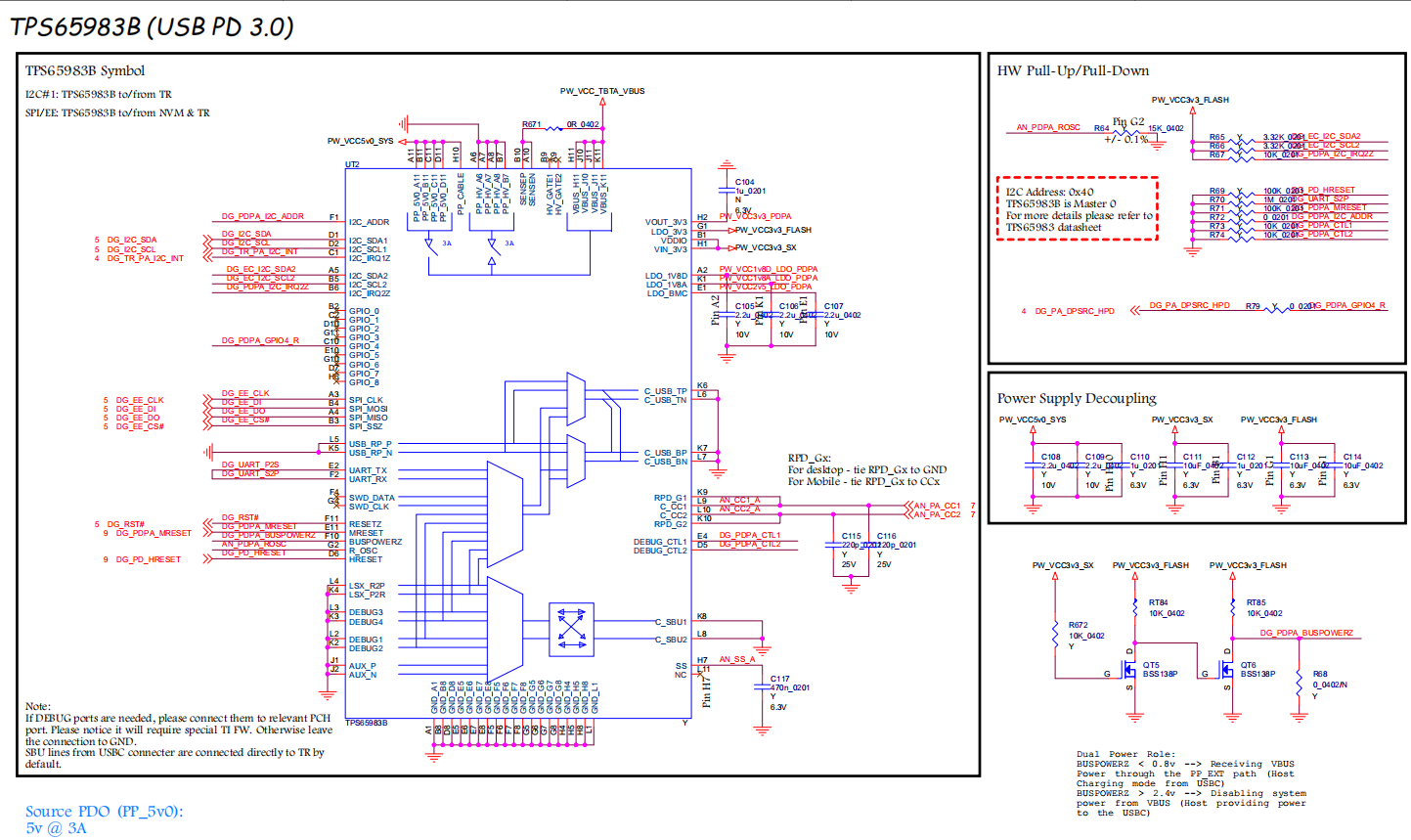Select the SWD_DATA pin name
The height and width of the screenshot is (840, 1411).
(x=372, y=498)
